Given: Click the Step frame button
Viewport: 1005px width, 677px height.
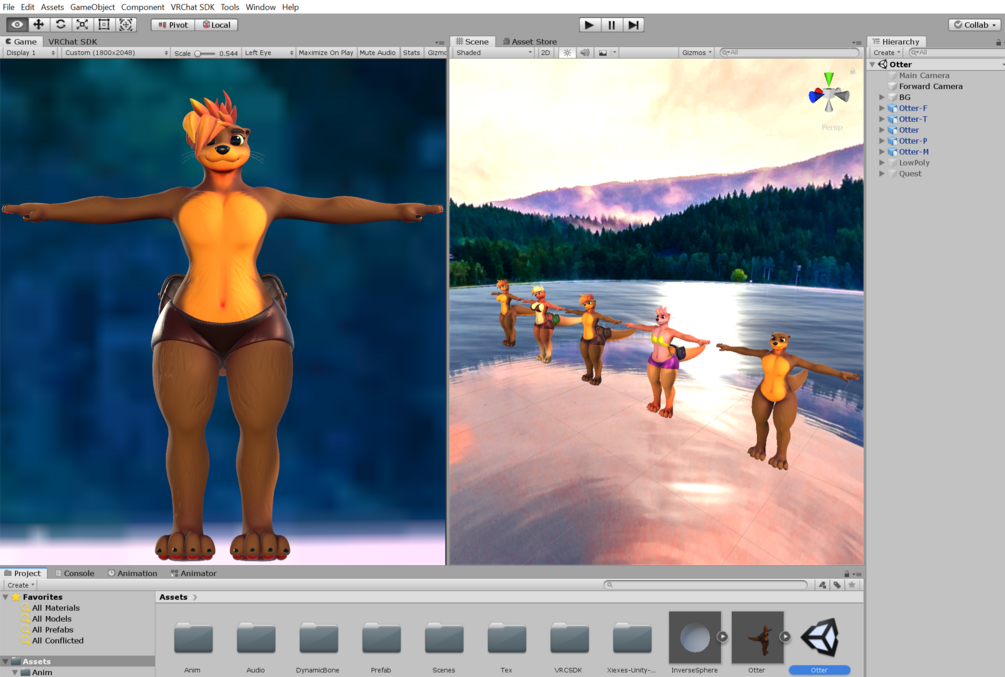Looking at the screenshot, I should pyautogui.click(x=633, y=25).
